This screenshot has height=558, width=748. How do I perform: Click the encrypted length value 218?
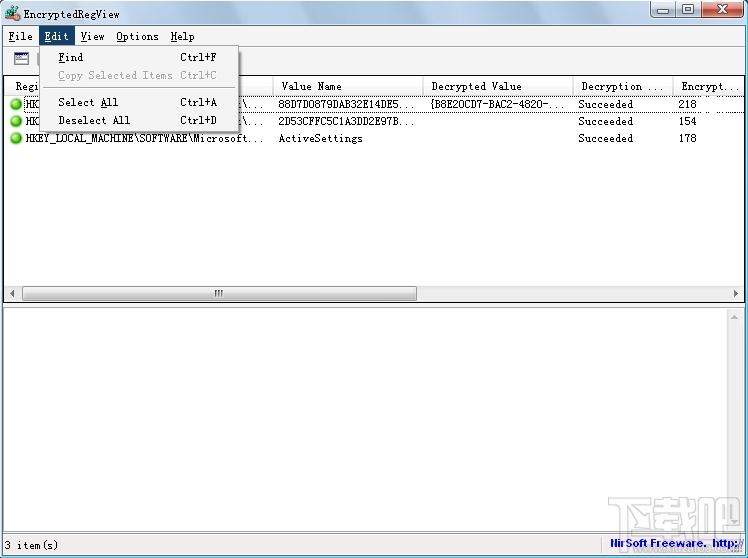687,104
